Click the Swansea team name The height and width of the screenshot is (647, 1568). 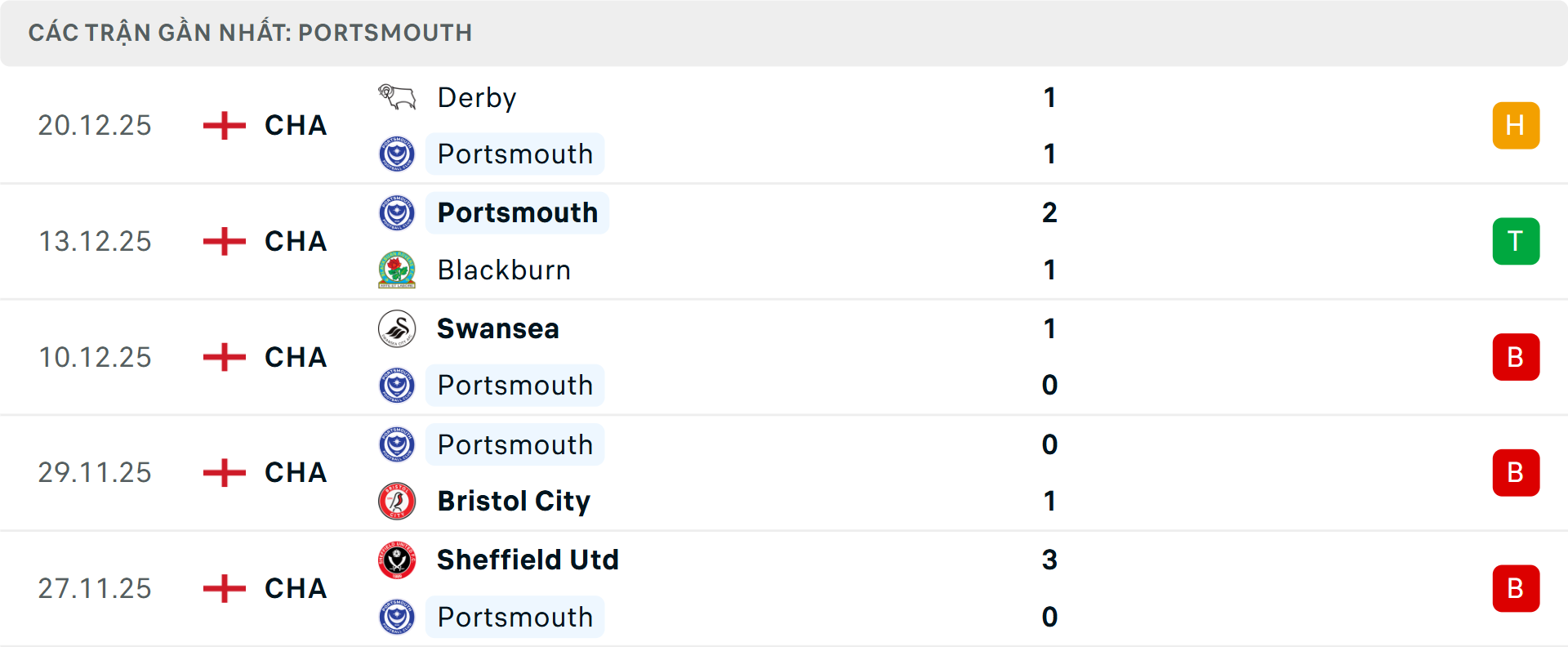(x=497, y=328)
